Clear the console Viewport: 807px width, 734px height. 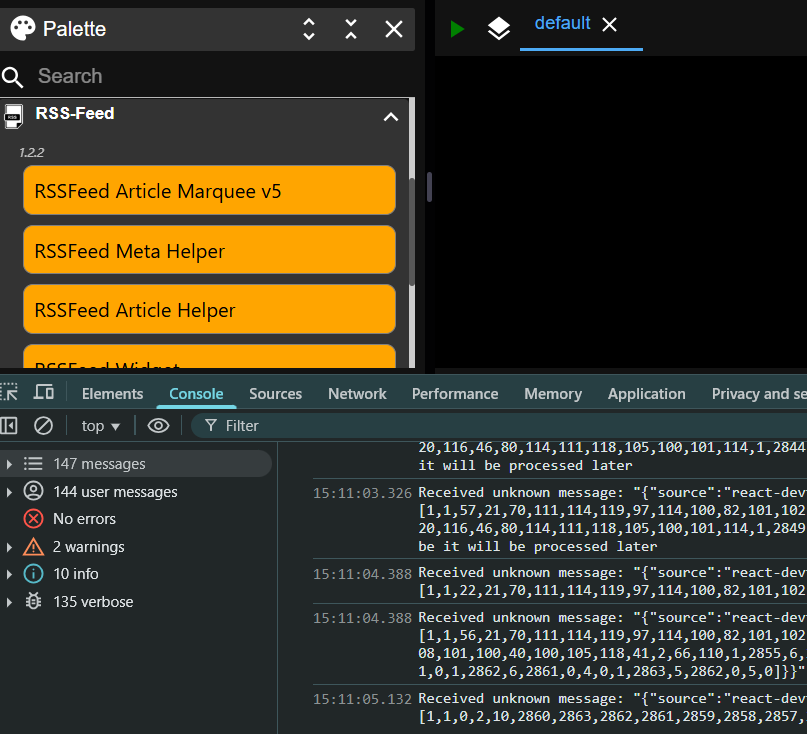pyautogui.click(x=43, y=426)
